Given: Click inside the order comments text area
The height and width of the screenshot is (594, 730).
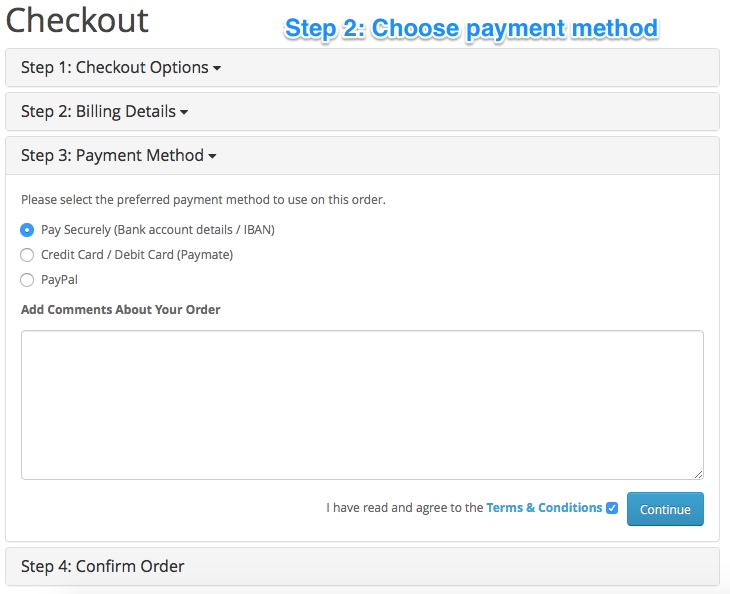Looking at the screenshot, I should tap(362, 405).
